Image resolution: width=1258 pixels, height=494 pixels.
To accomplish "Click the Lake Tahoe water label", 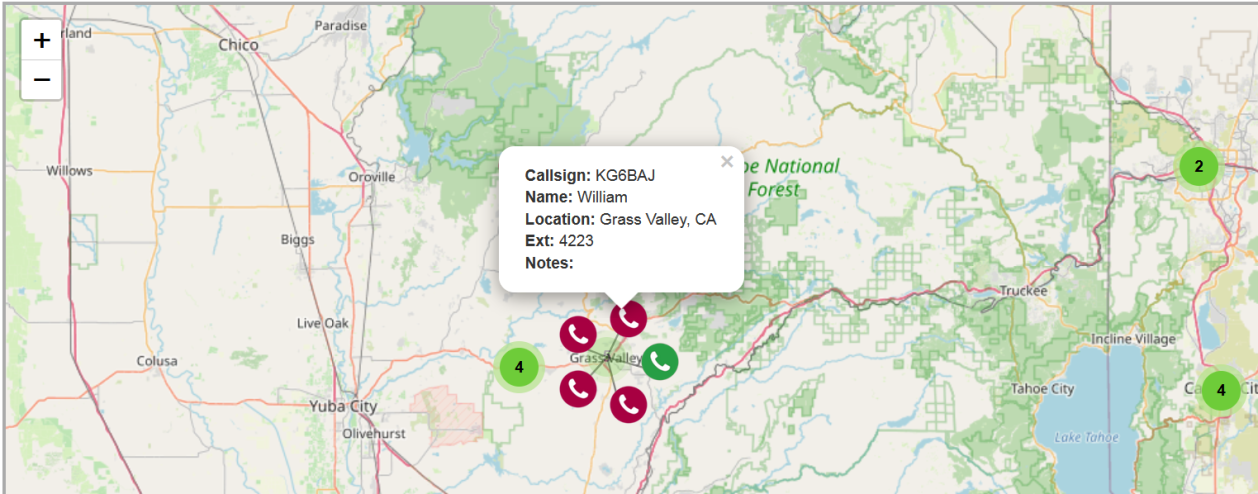I will click(1076, 437).
